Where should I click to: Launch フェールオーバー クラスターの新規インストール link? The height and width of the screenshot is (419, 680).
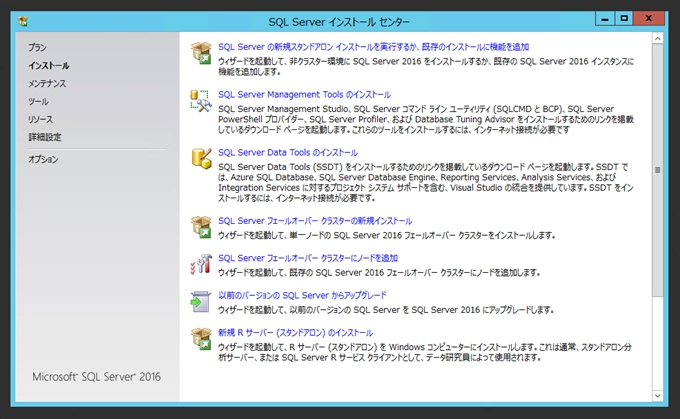315,221
